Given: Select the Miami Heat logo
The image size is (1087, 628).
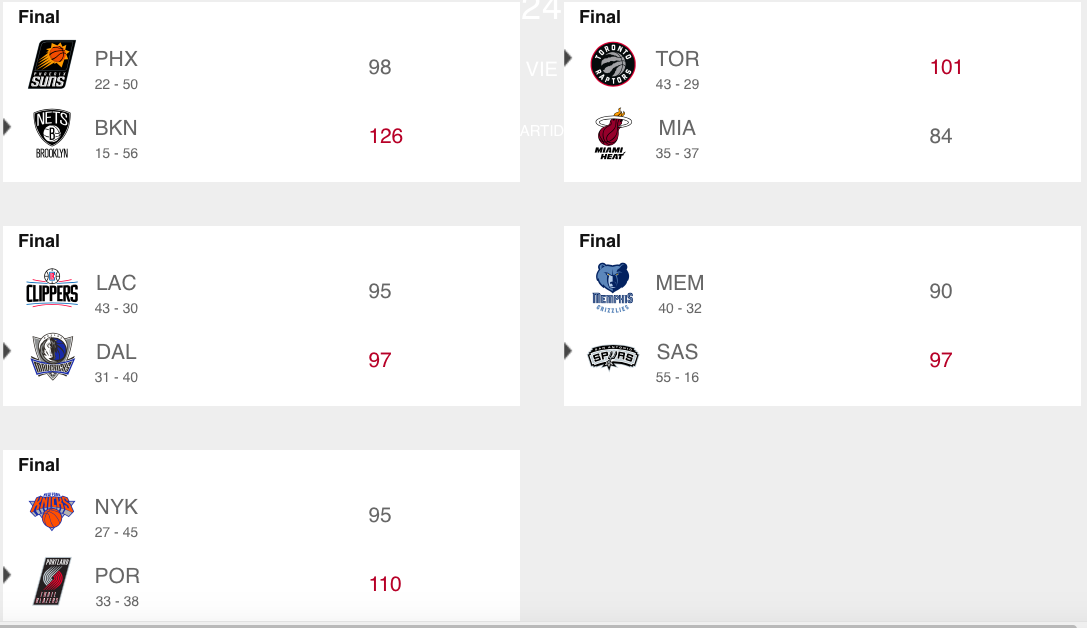Looking at the screenshot, I should pyautogui.click(x=613, y=134).
